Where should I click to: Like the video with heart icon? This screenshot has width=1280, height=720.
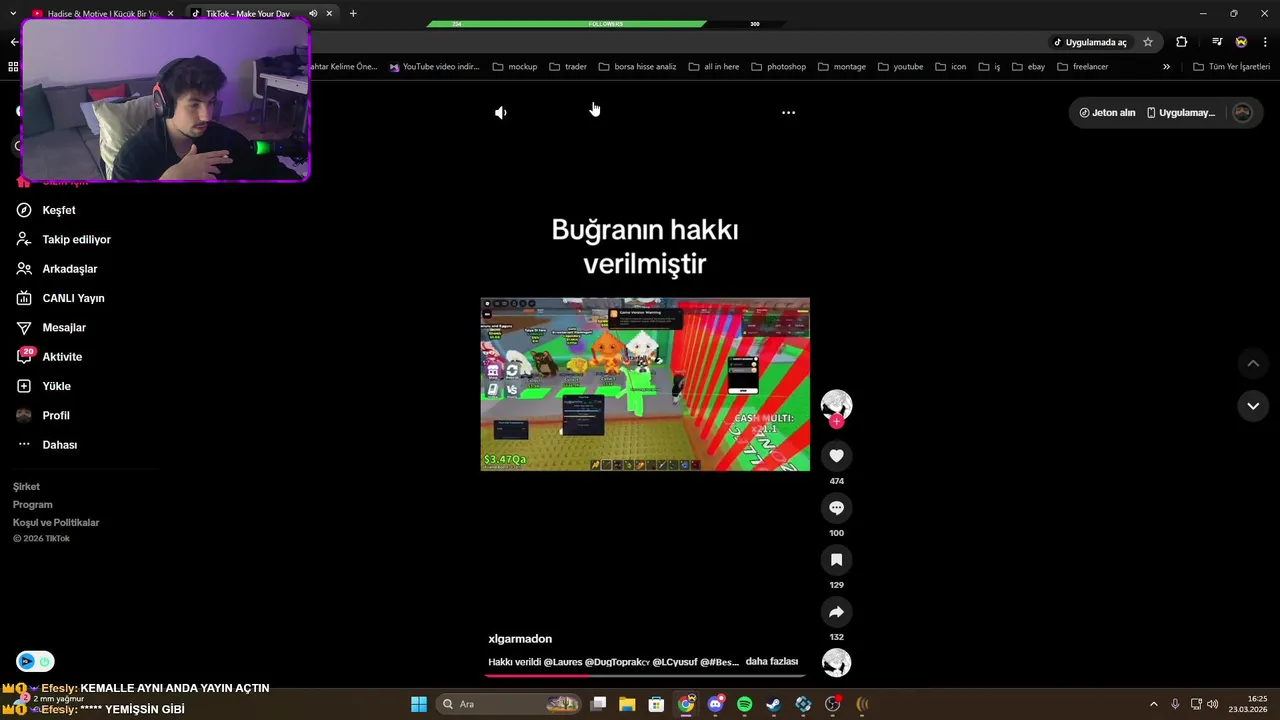[x=837, y=456]
